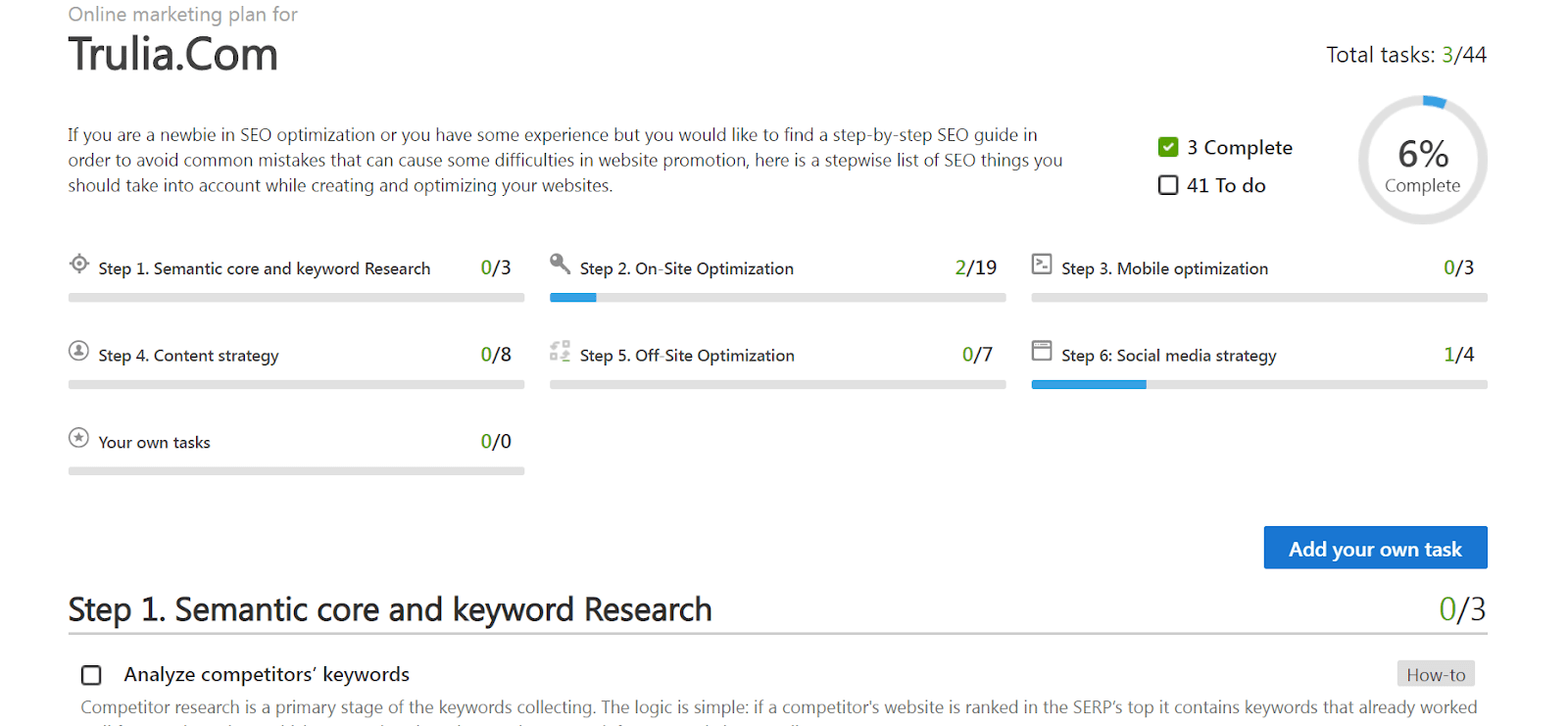1568x726 pixels.
Task: Click the How-to button for competitors' keywords
Action: tap(1436, 674)
